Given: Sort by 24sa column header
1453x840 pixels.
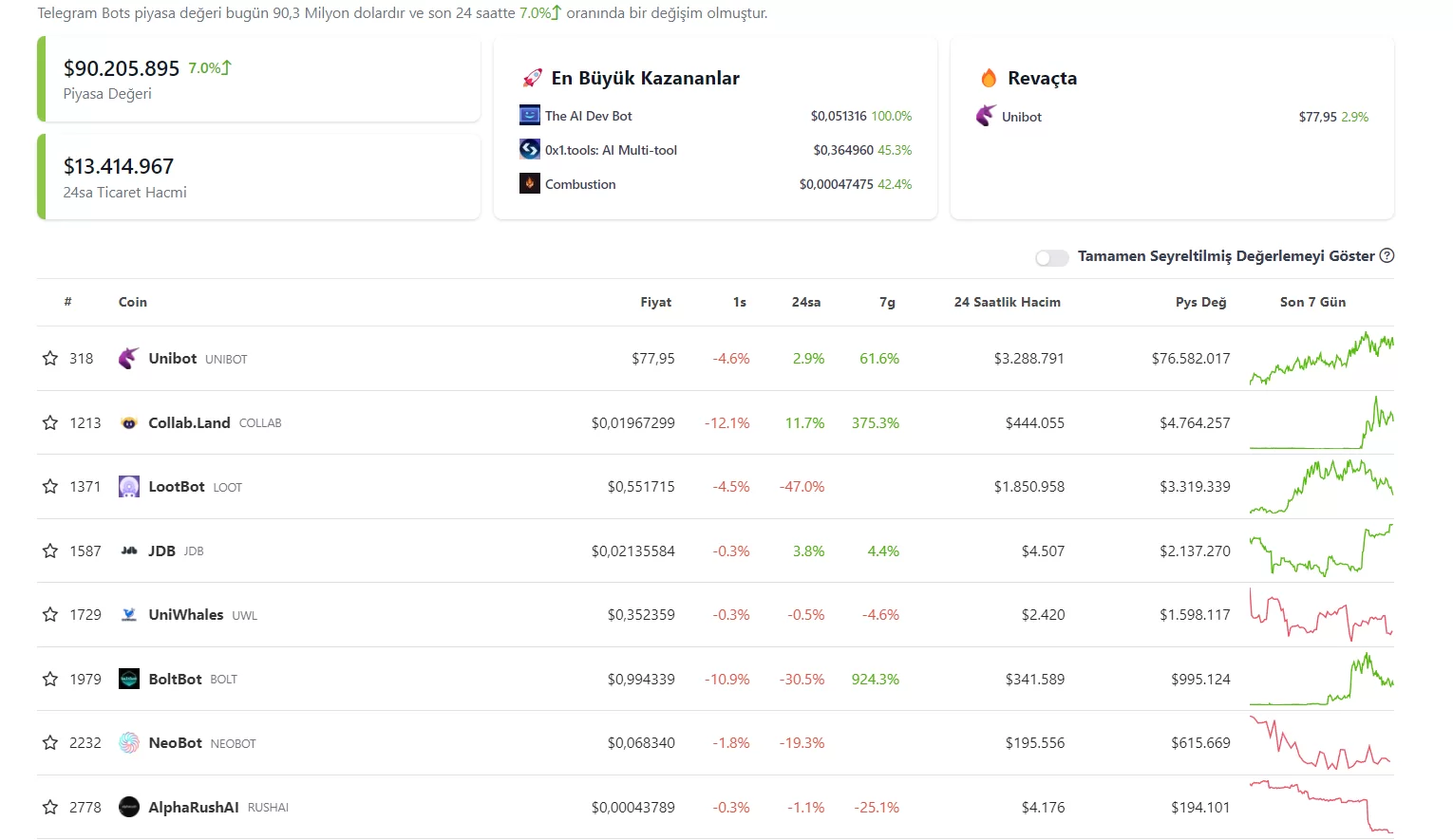Looking at the screenshot, I should [806, 302].
